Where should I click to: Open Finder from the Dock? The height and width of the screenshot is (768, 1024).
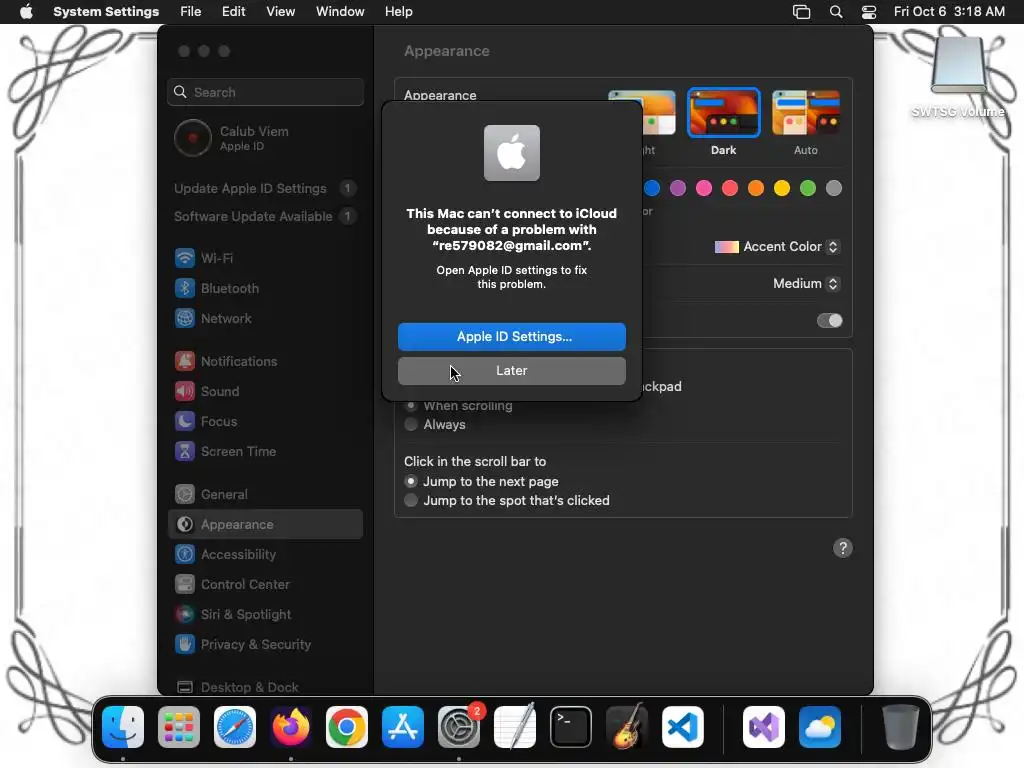point(123,727)
